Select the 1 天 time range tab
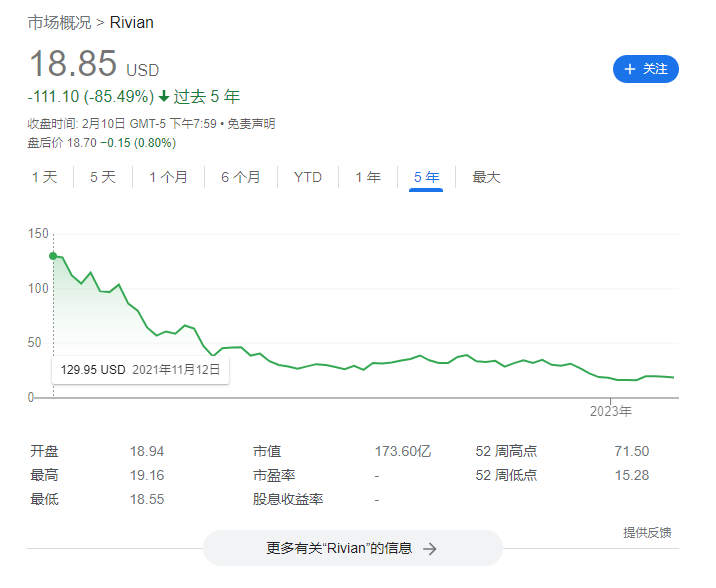The width and height of the screenshot is (716, 588). (45, 177)
